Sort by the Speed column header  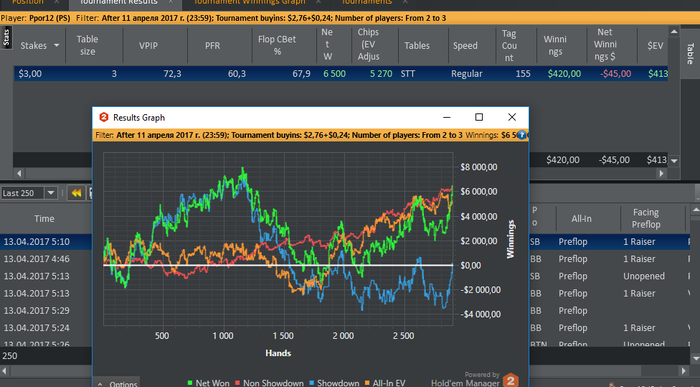coord(471,46)
